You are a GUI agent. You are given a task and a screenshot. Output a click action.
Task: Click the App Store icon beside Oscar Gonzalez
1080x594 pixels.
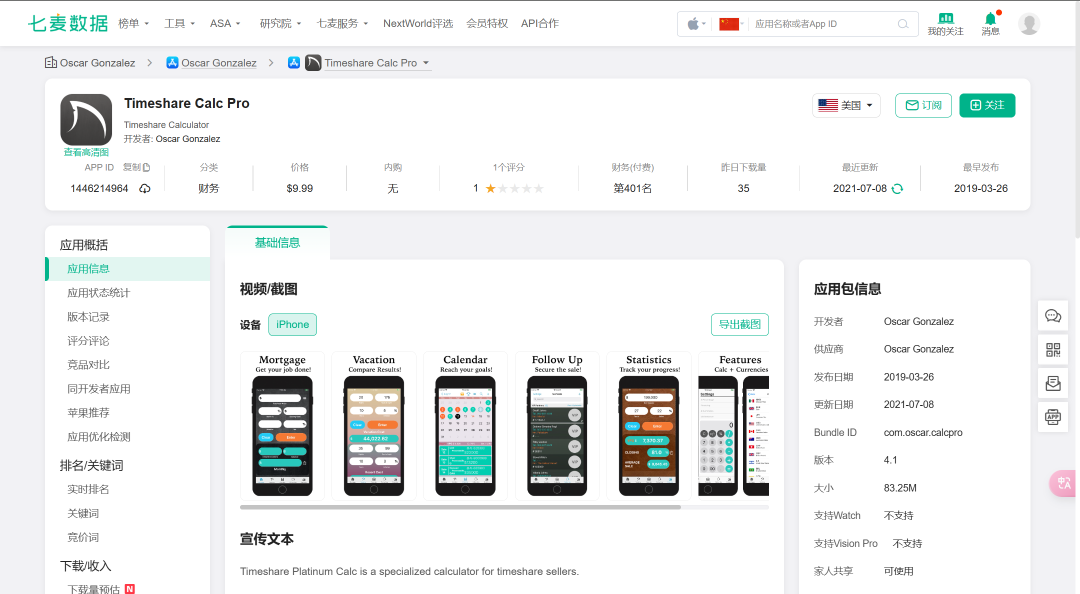tap(172, 63)
